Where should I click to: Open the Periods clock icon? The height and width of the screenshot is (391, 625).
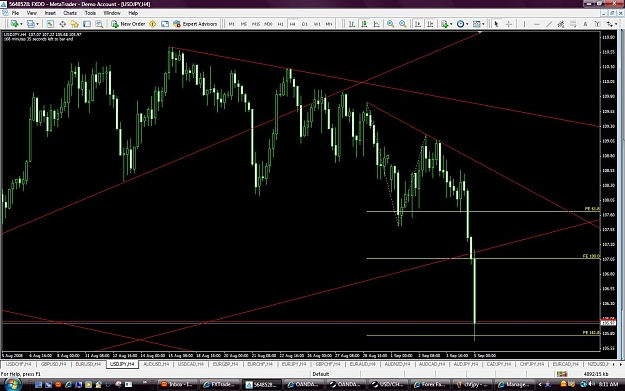pos(460,24)
